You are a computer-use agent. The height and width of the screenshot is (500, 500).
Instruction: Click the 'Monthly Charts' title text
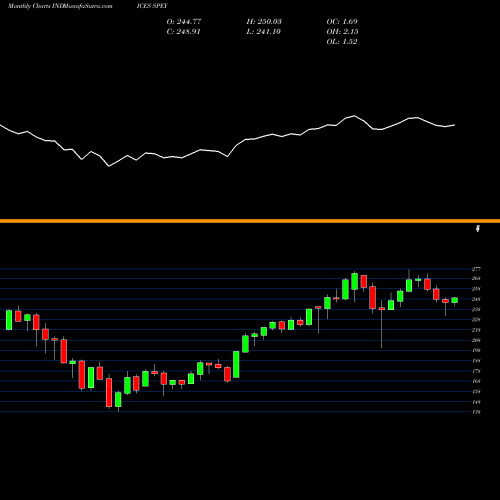[29, 6]
